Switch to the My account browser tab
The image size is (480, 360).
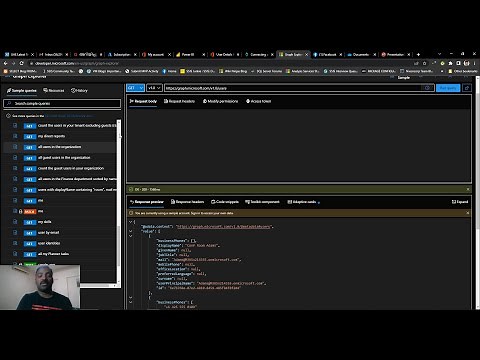tap(156, 54)
